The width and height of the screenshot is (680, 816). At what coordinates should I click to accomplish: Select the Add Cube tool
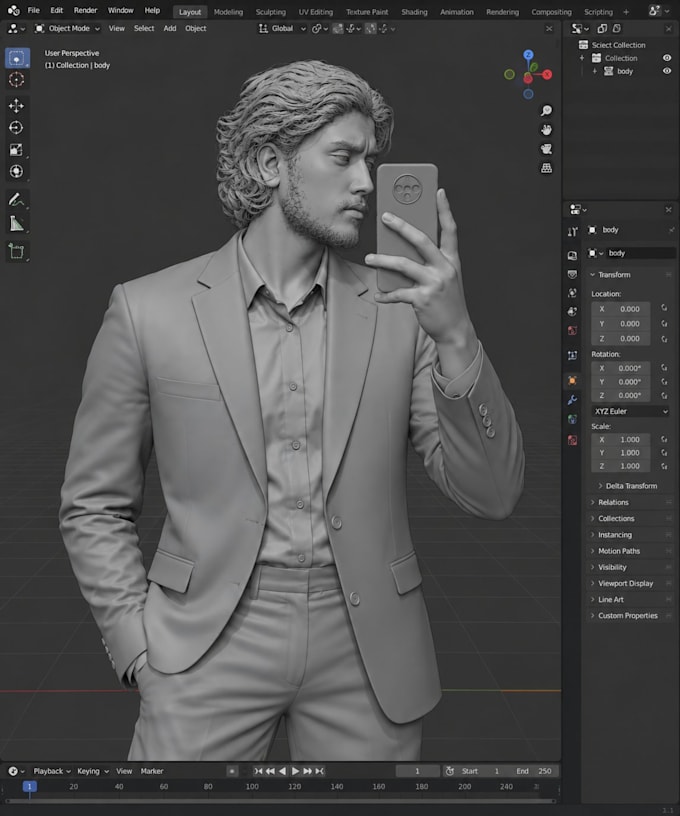click(x=17, y=251)
